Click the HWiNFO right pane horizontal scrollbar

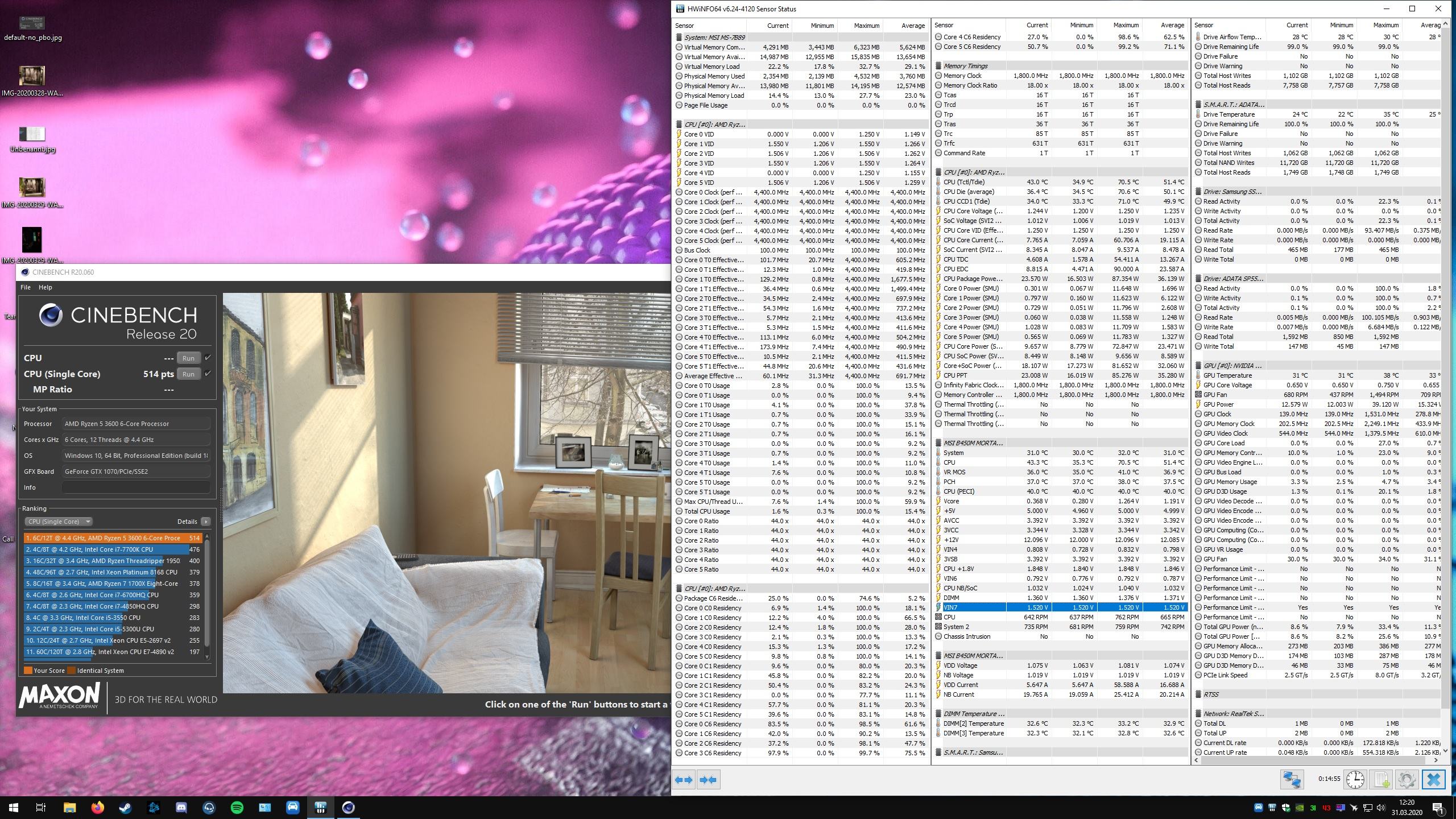[x=1317, y=760]
